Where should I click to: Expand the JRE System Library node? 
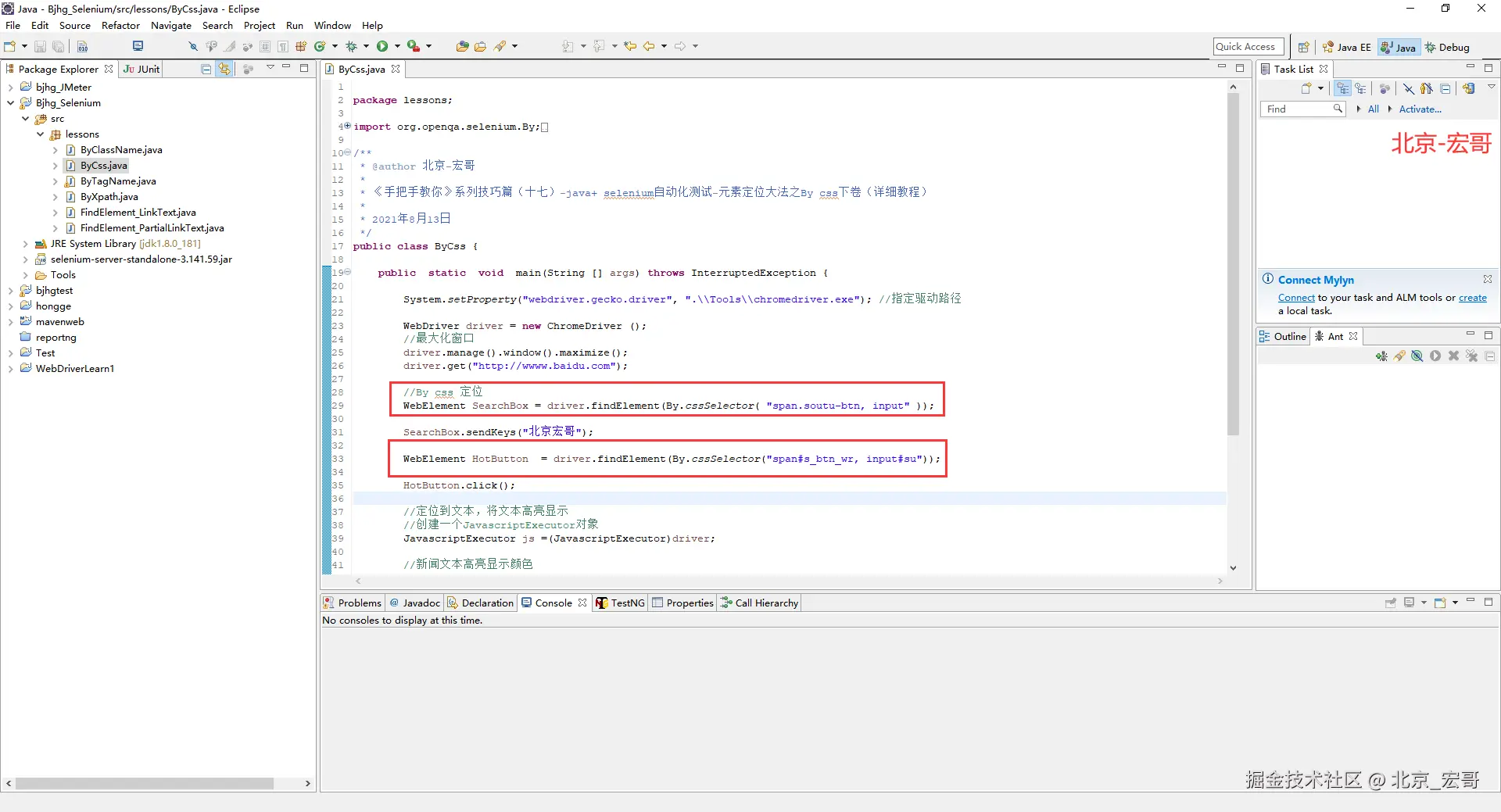25,244
